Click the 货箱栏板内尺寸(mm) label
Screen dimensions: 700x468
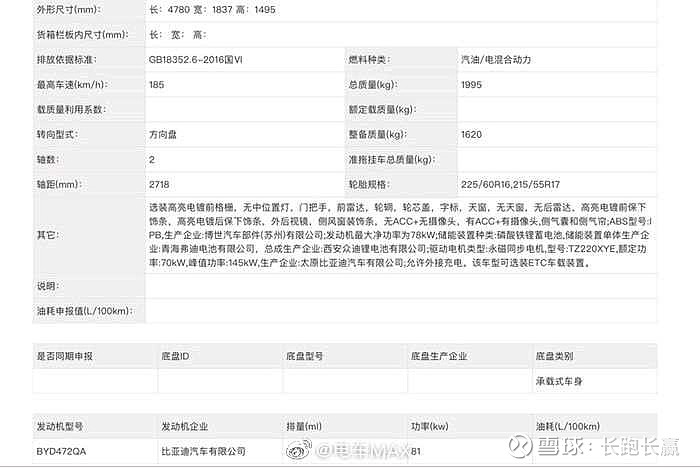point(83,34)
